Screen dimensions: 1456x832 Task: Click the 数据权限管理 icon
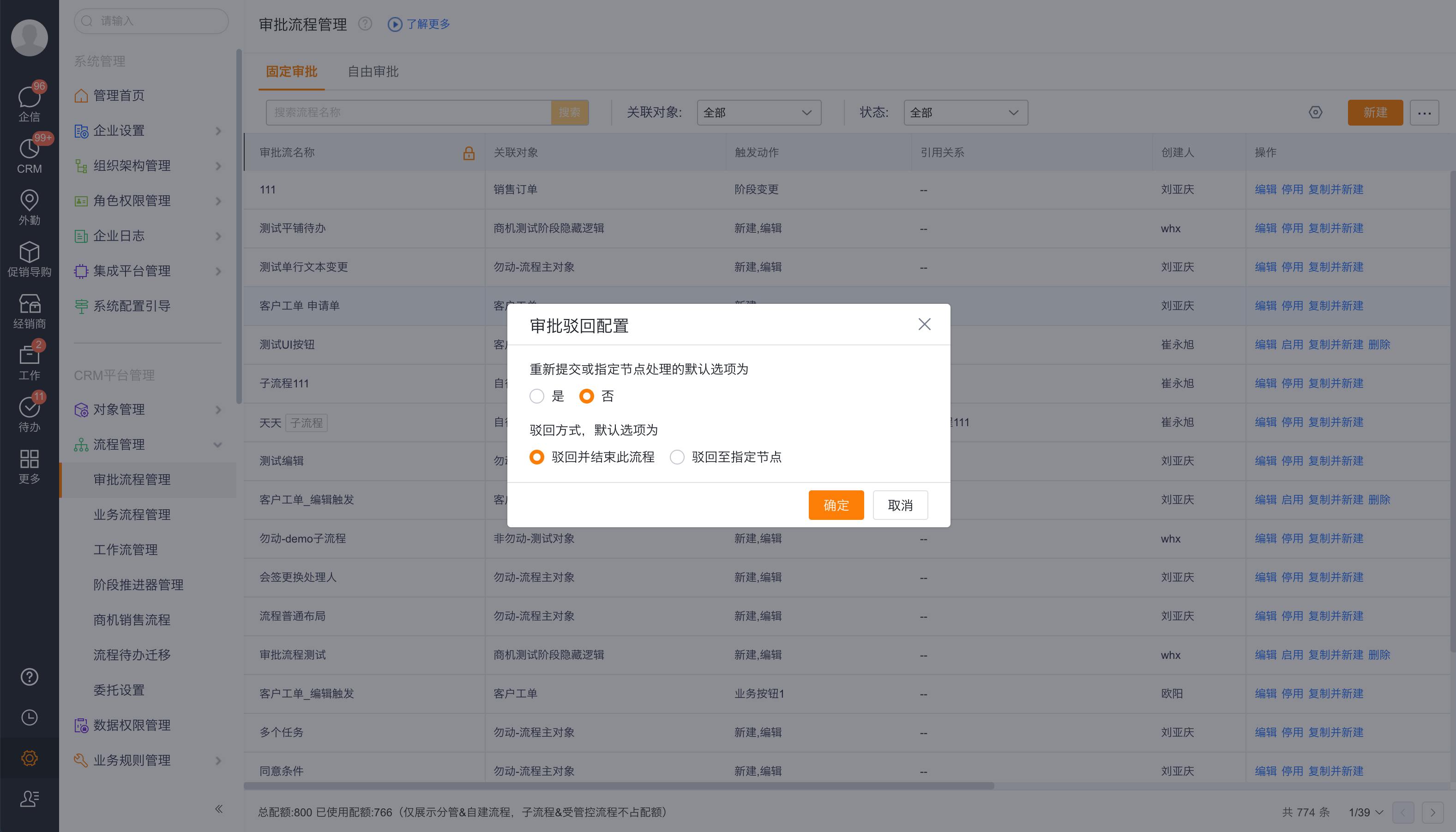pos(81,726)
